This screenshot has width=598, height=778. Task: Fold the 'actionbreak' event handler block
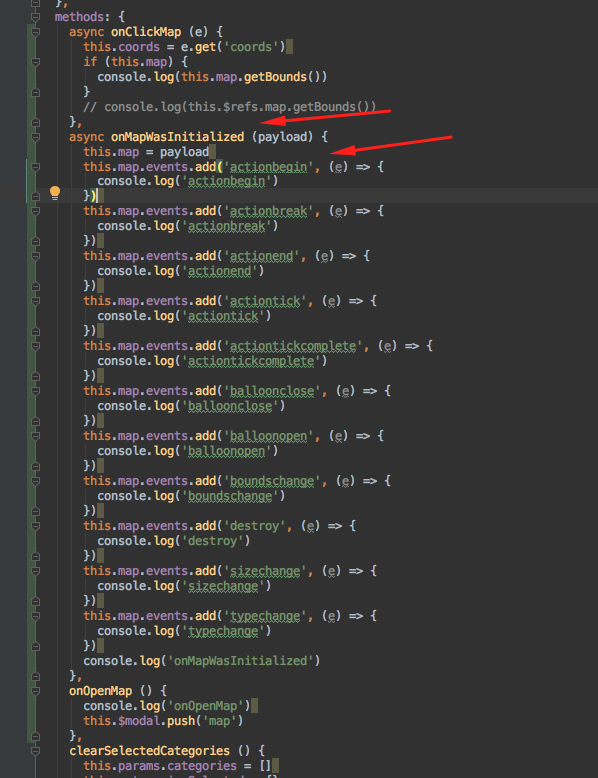click(35, 211)
